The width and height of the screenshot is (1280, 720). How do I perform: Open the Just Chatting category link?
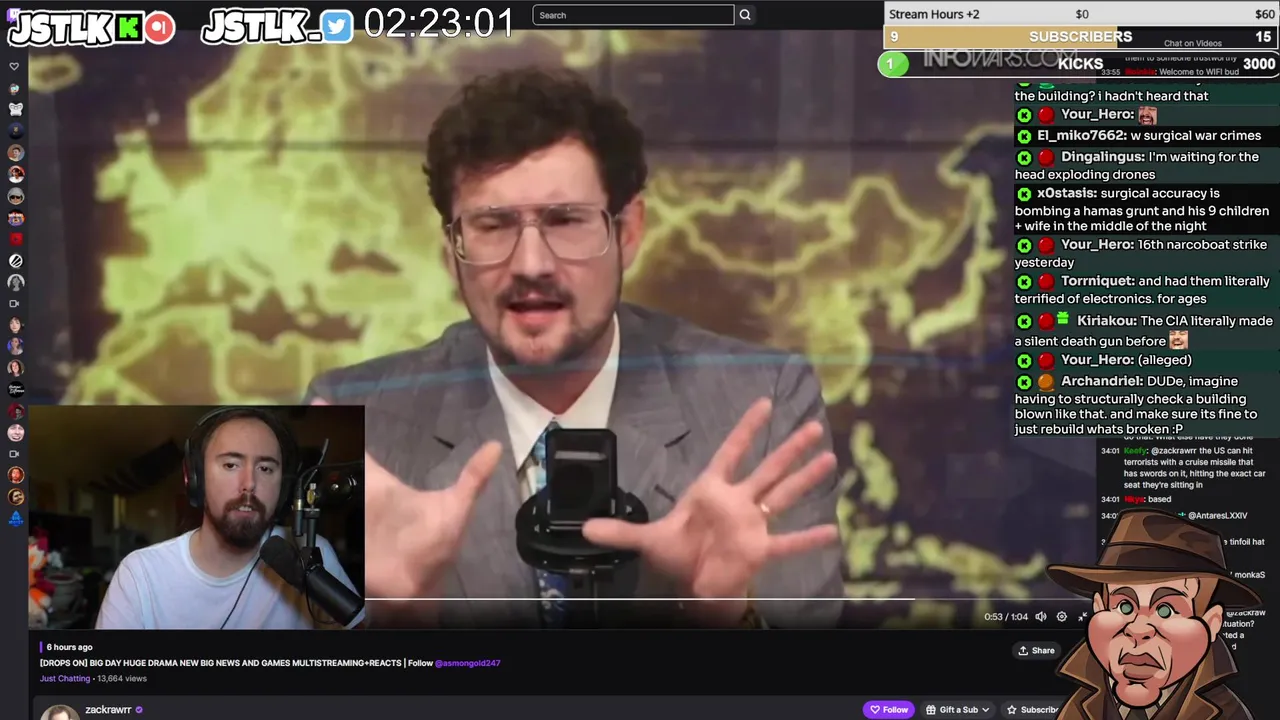(x=65, y=678)
